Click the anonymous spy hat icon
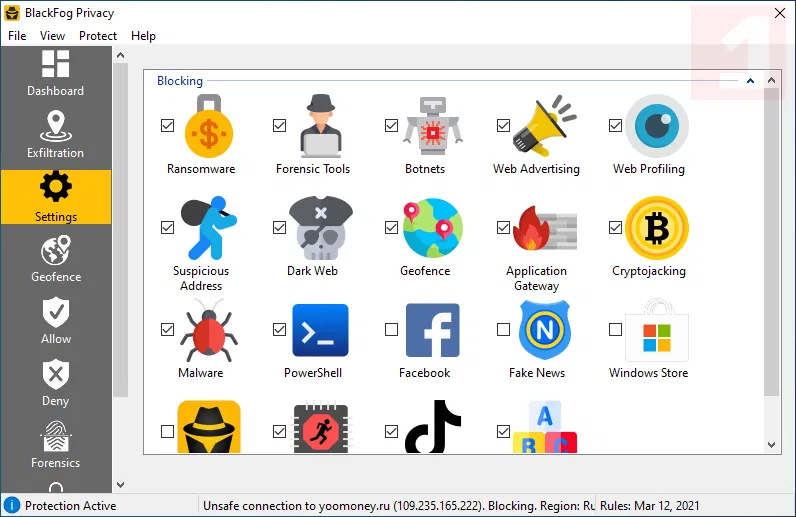 (209, 427)
